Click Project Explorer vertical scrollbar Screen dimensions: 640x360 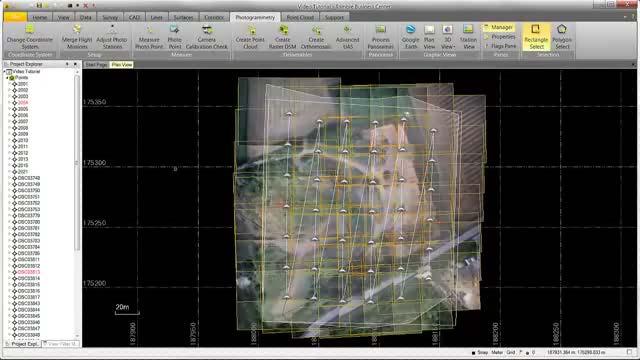click(77, 162)
